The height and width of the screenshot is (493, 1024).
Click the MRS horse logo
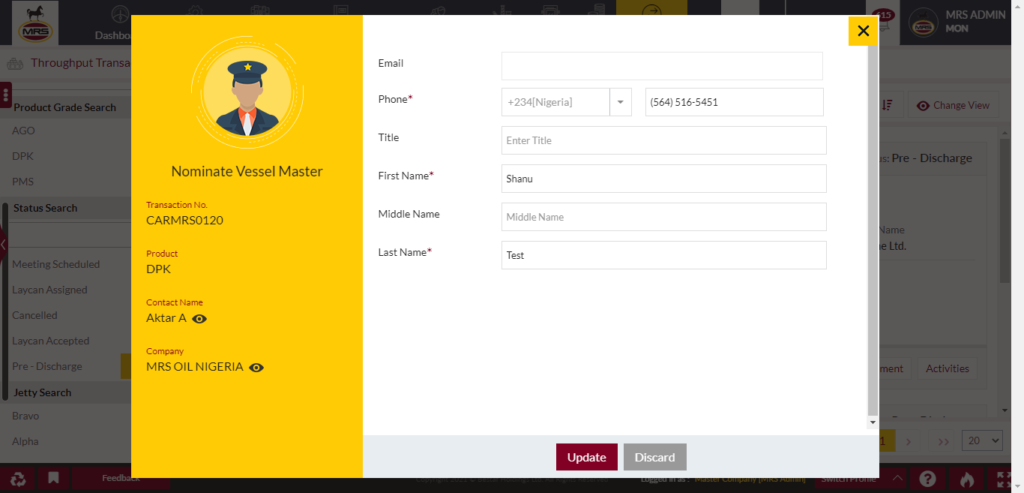coord(35,23)
